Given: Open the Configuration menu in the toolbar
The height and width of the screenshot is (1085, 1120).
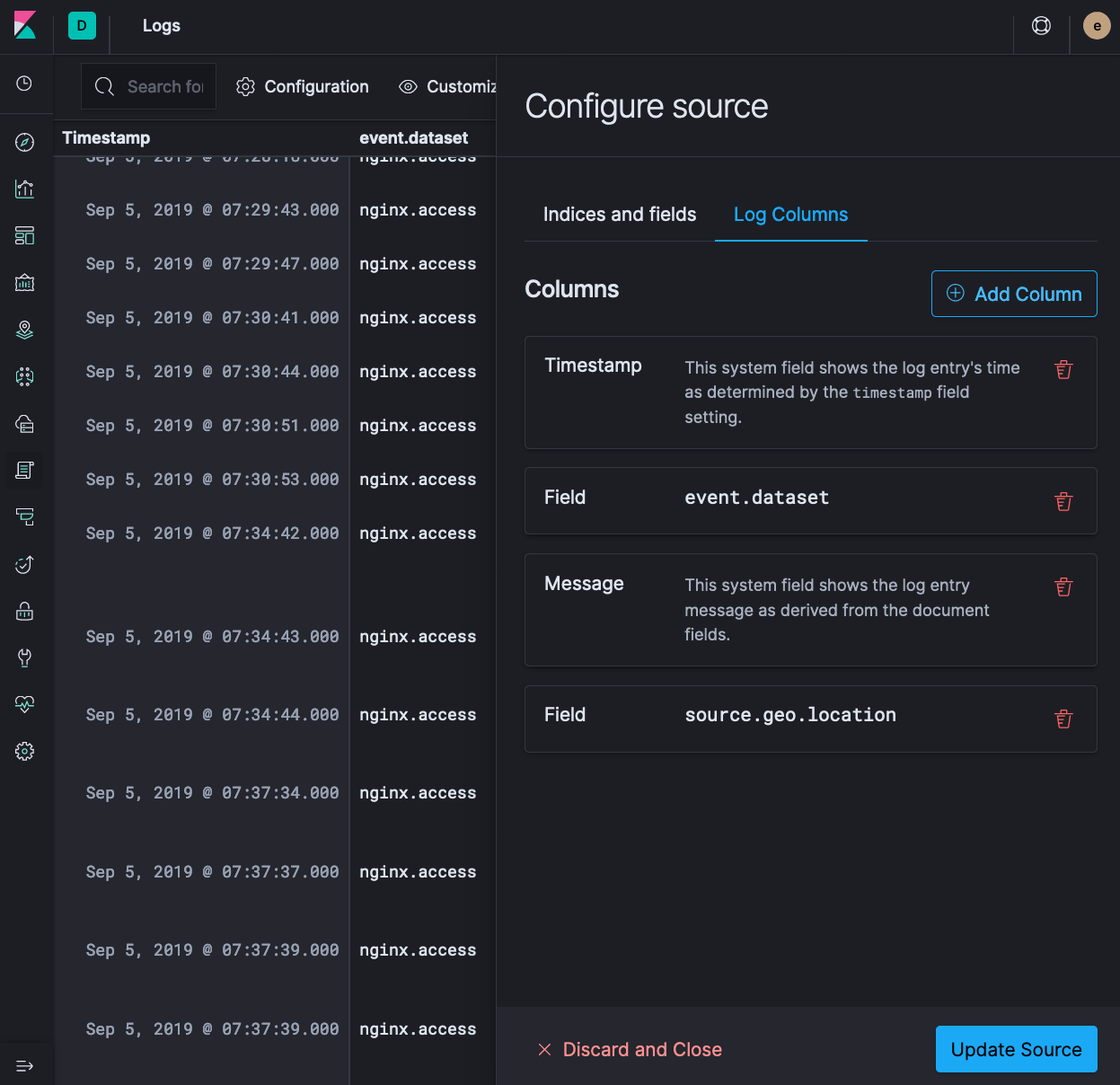Looking at the screenshot, I should coord(303,86).
